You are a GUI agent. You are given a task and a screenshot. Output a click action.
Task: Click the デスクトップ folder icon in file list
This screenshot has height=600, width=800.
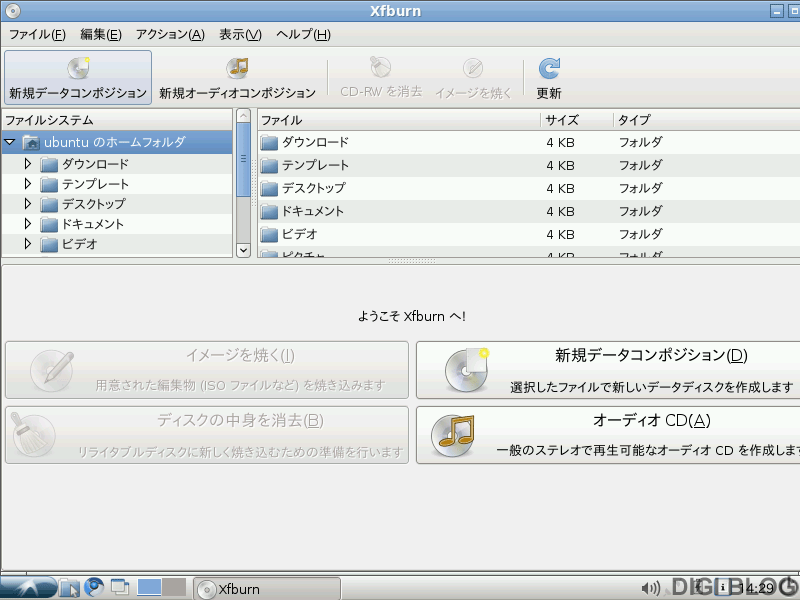click(269, 188)
